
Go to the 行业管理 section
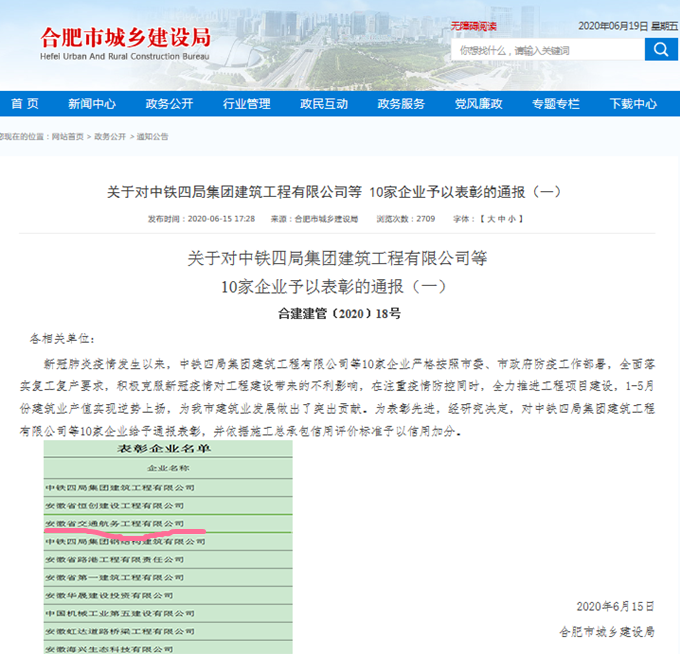246,104
